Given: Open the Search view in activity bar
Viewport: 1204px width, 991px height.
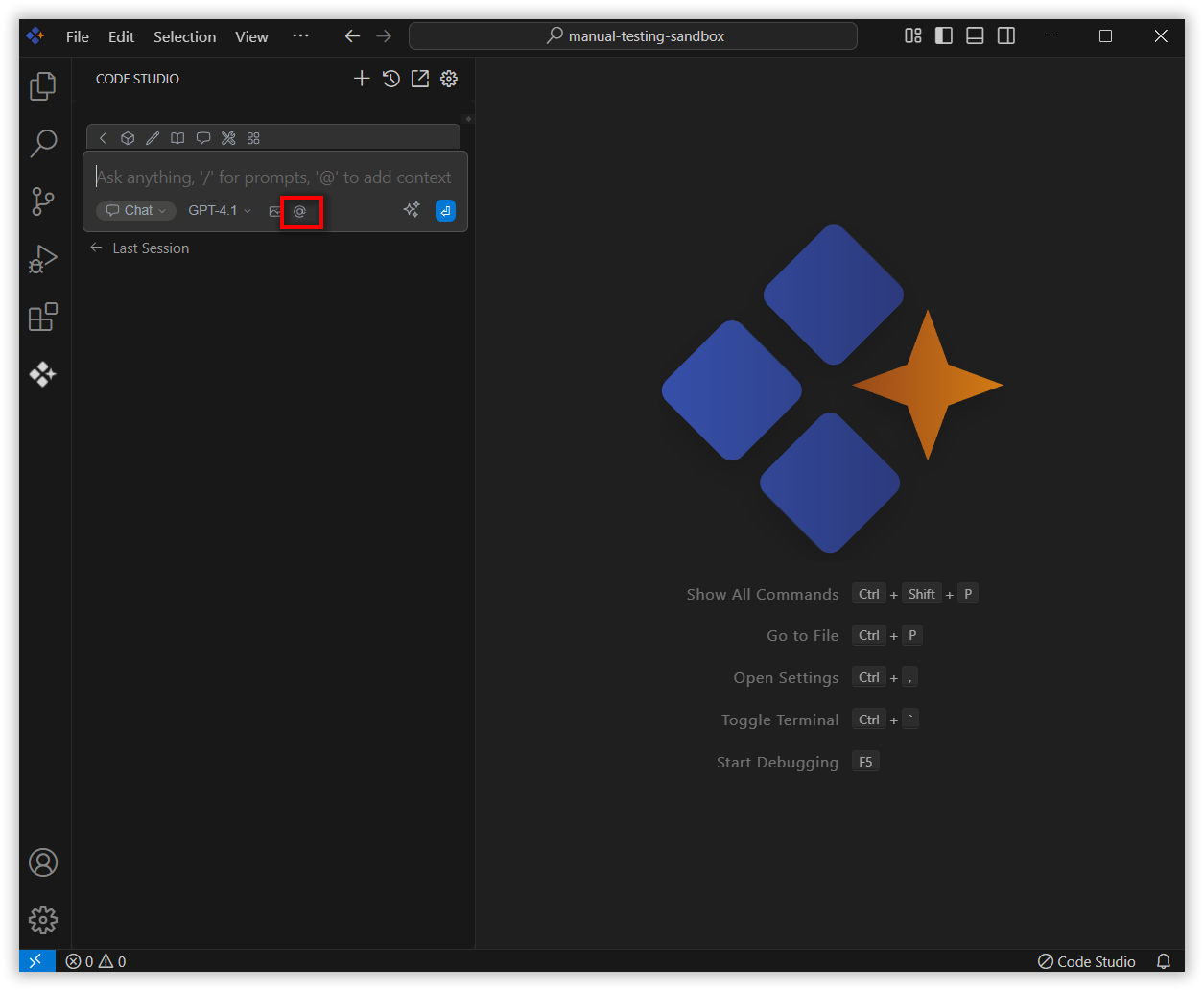Looking at the screenshot, I should 43,144.
